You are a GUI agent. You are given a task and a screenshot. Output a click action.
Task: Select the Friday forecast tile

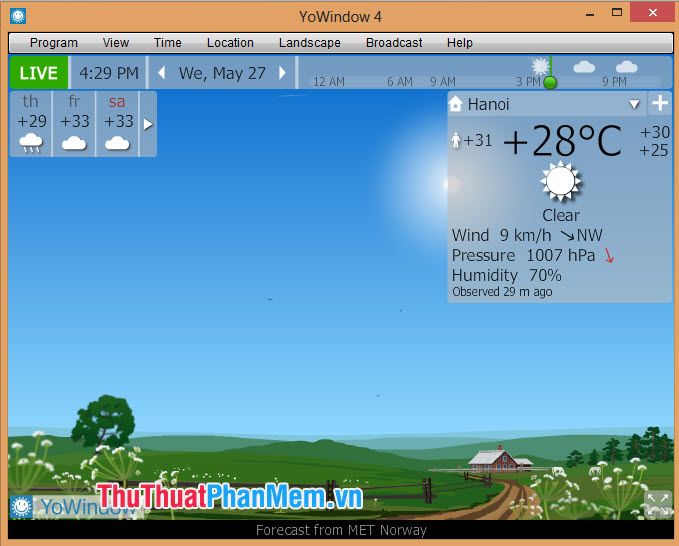[74, 124]
